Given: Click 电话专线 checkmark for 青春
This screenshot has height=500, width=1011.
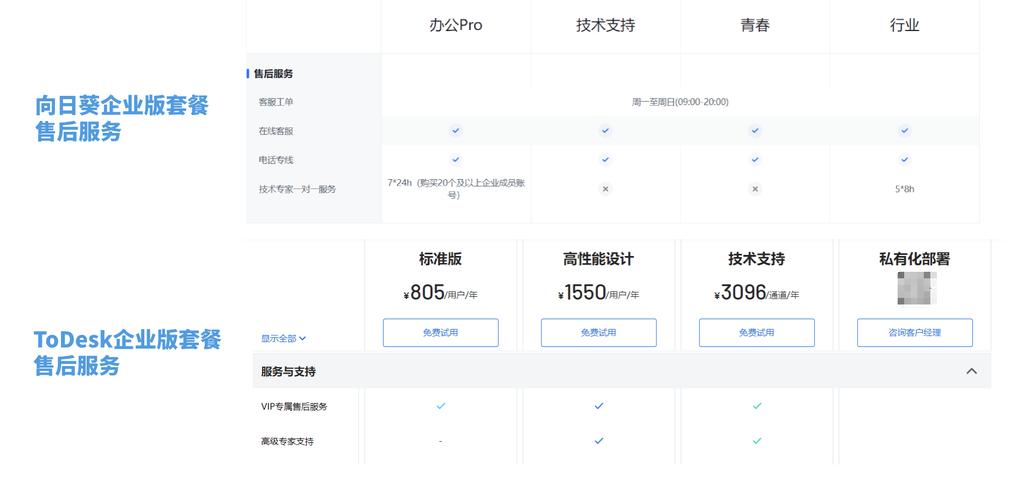Looking at the screenshot, I should (755, 159).
